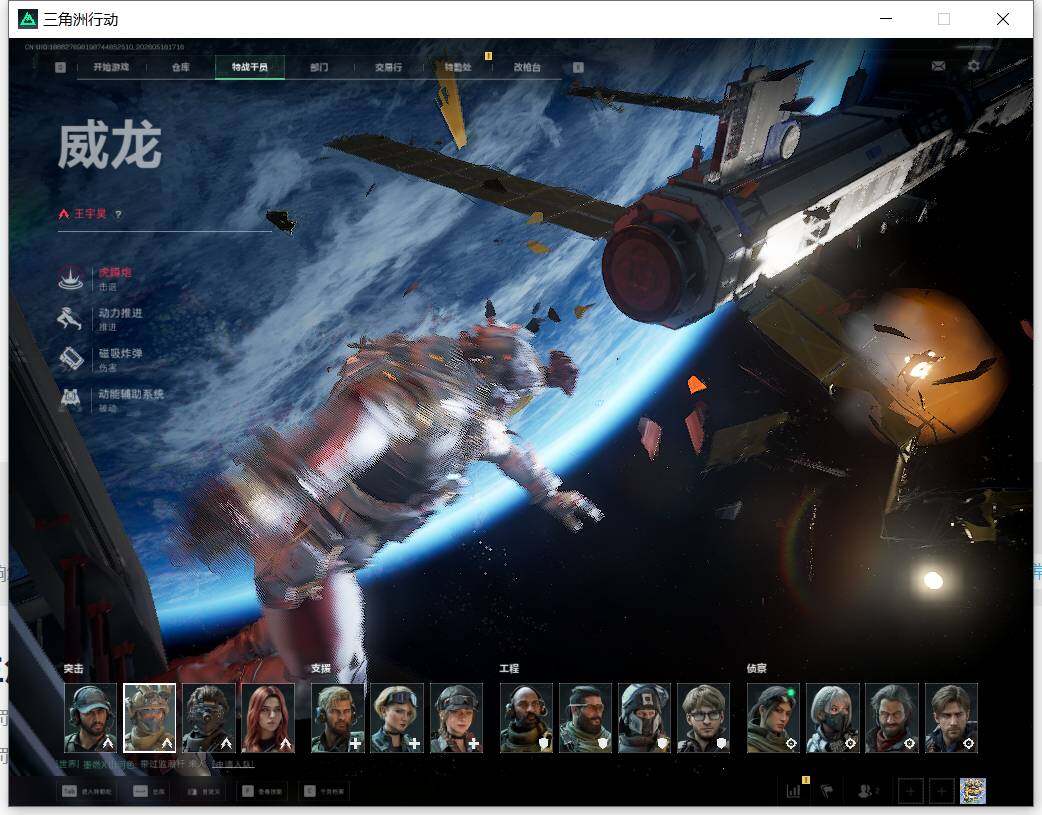Select the 虎蹲炮 skill icon
1042x815 pixels.
point(70,279)
